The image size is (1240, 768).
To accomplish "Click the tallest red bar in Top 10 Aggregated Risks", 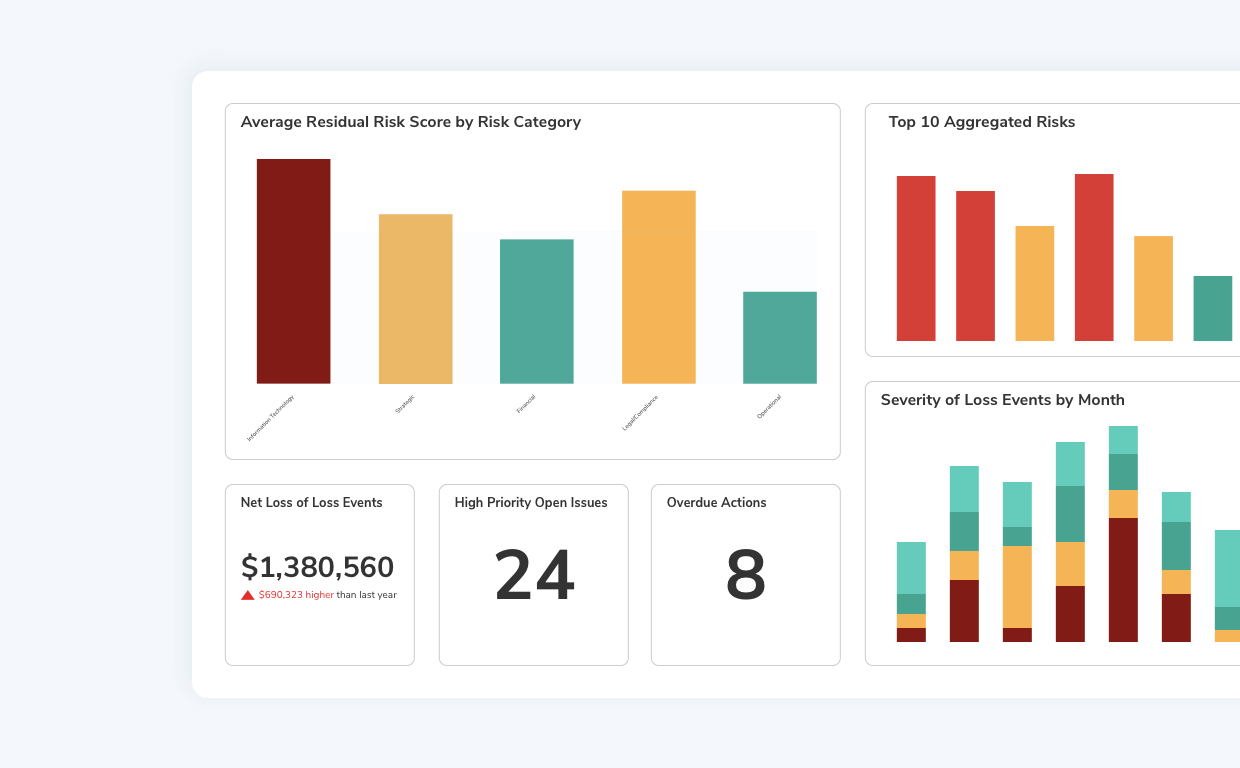I will pos(1094,255).
